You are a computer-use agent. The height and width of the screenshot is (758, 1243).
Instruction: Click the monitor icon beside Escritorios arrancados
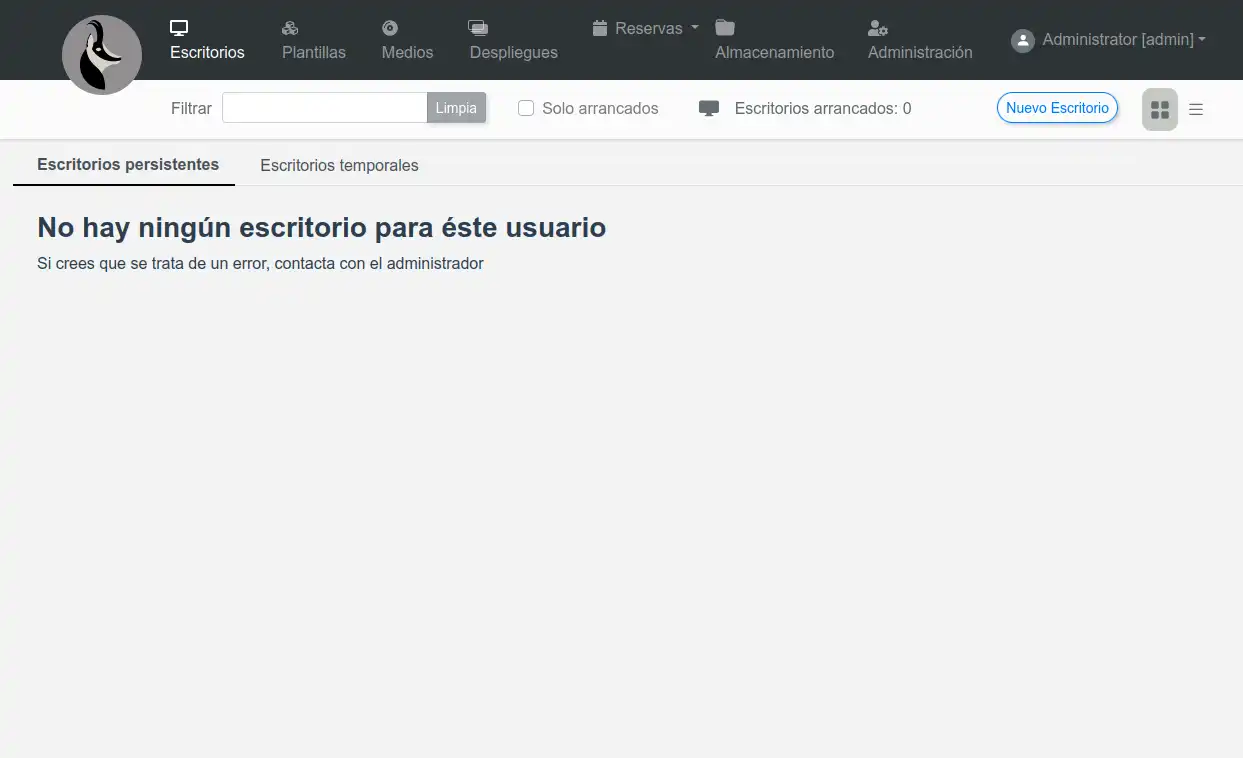tap(709, 108)
